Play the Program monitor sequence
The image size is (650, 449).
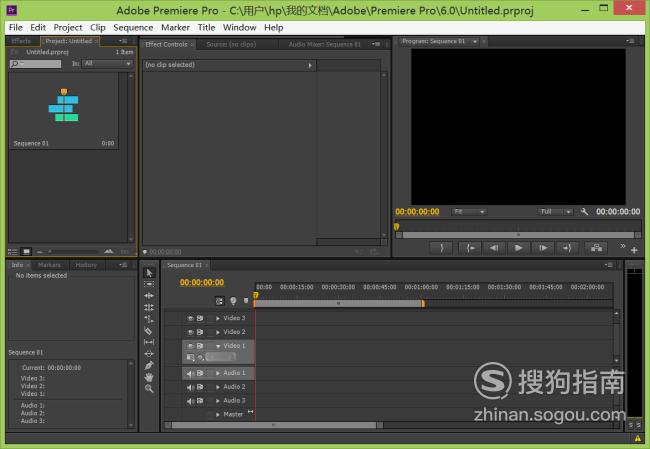pos(518,248)
